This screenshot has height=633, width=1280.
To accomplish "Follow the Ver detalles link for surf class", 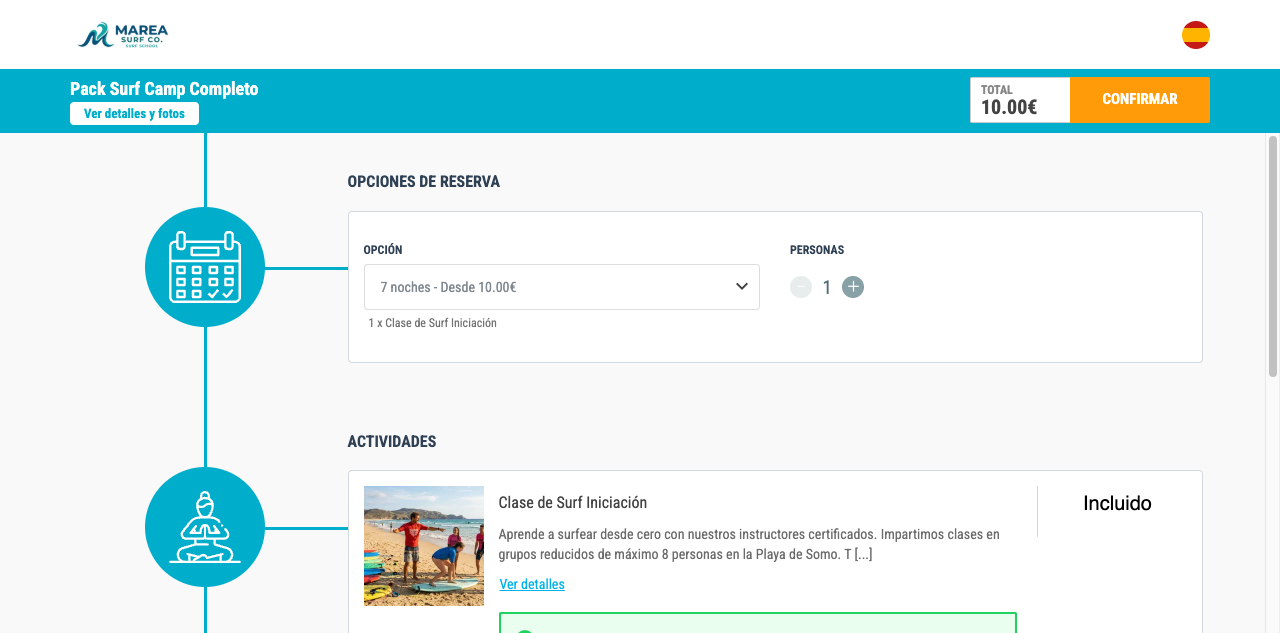I will point(532,584).
